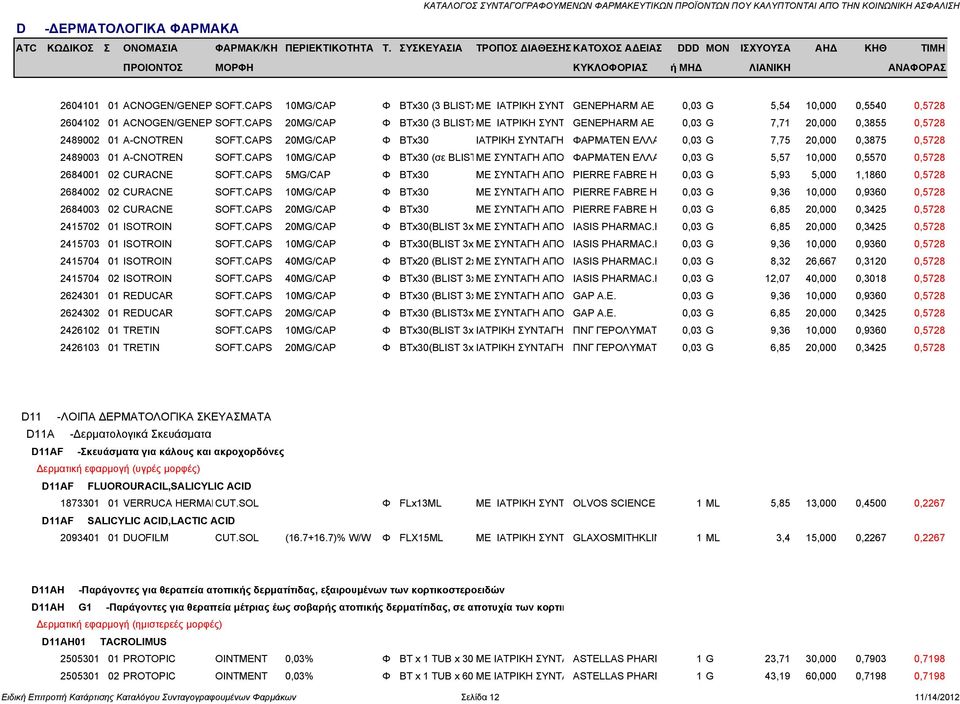The image size is (960, 704).
Task: Select product code 2426103
Action: (x=79, y=347)
